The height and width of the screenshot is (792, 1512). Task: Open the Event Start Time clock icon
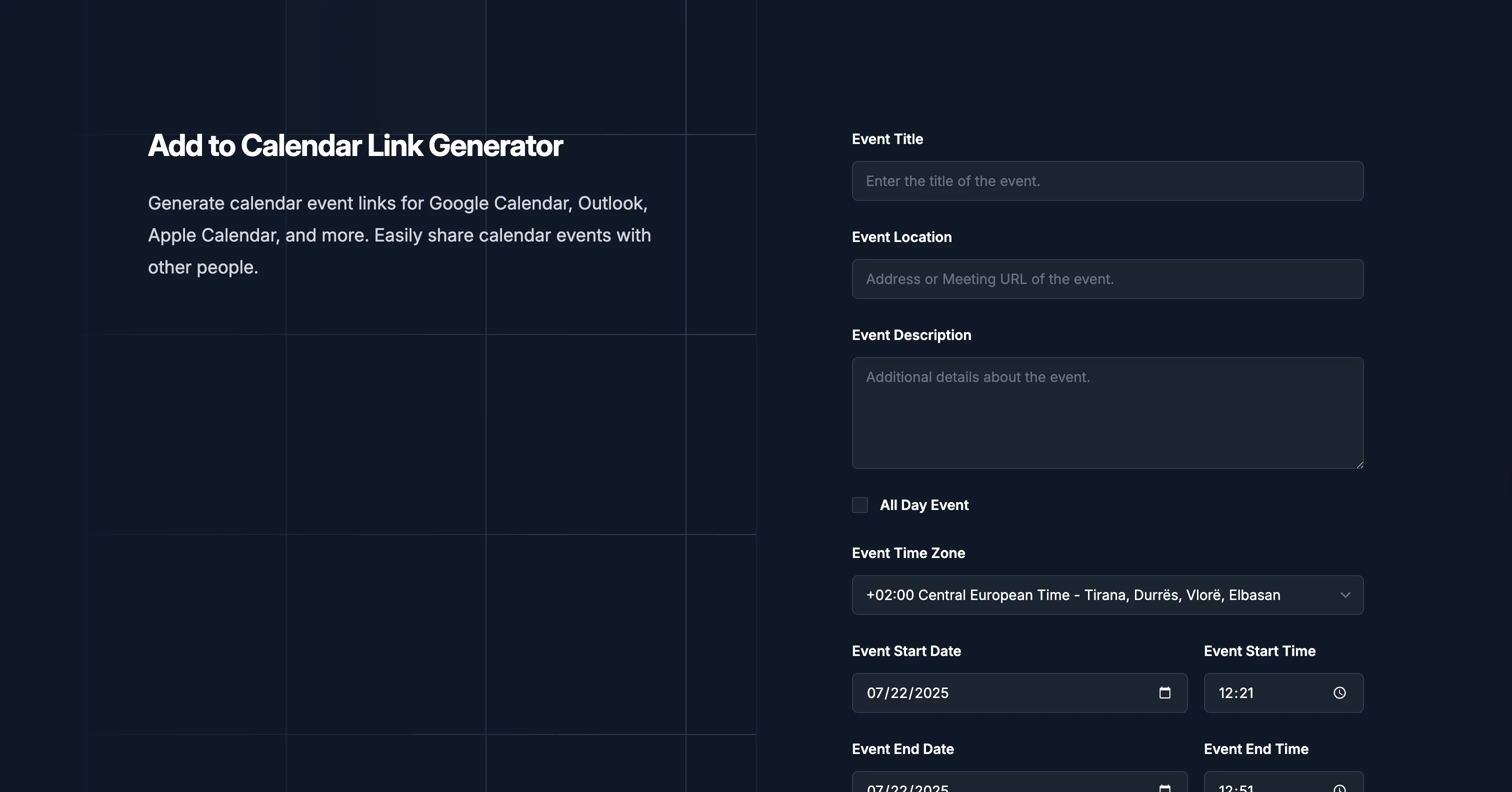tap(1339, 693)
